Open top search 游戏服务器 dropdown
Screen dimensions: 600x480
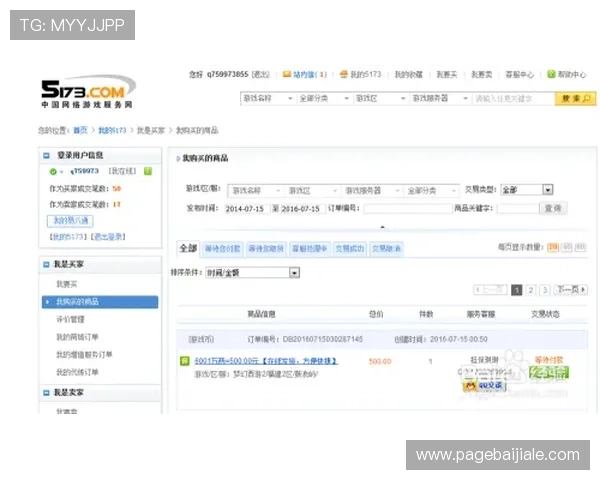tap(440, 99)
